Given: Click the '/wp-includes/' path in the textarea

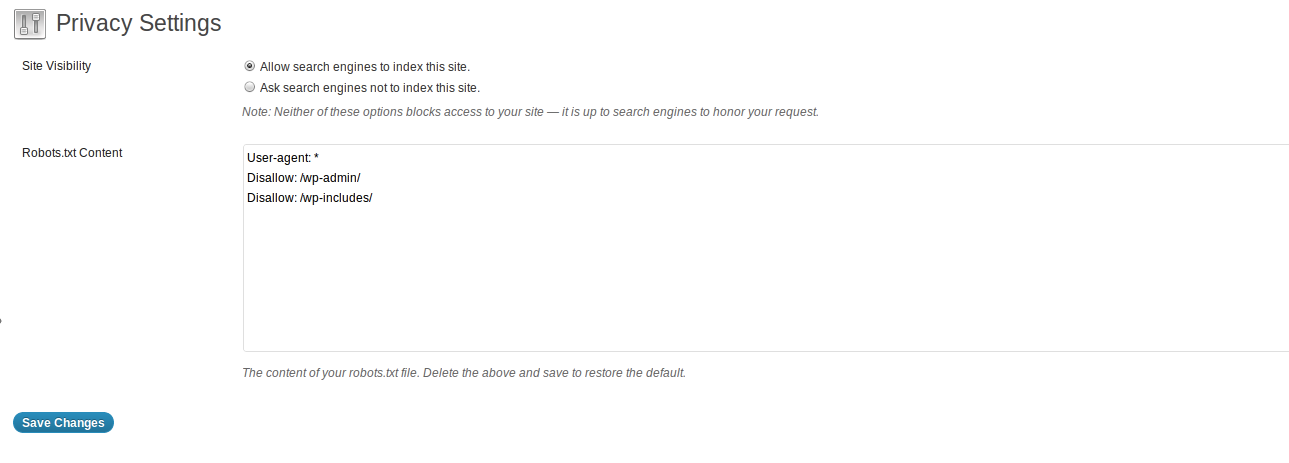Looking at the screenshot, I should point(336,198).
